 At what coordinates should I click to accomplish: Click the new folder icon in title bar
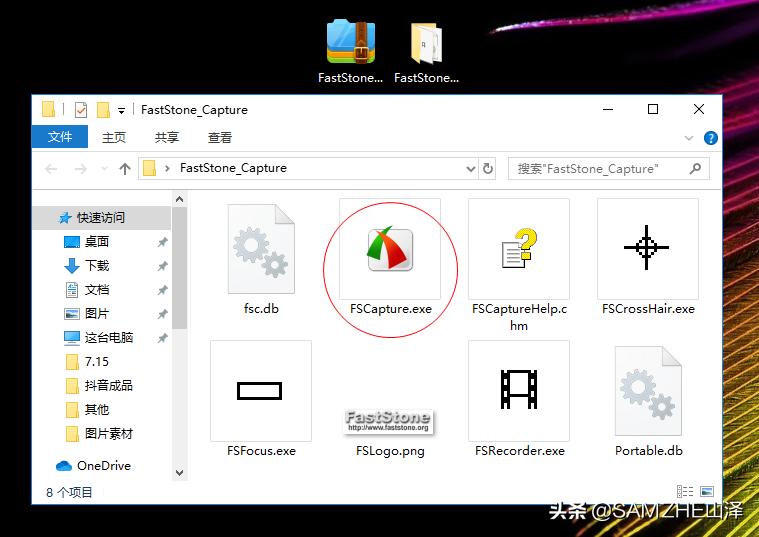coord(103,110)
